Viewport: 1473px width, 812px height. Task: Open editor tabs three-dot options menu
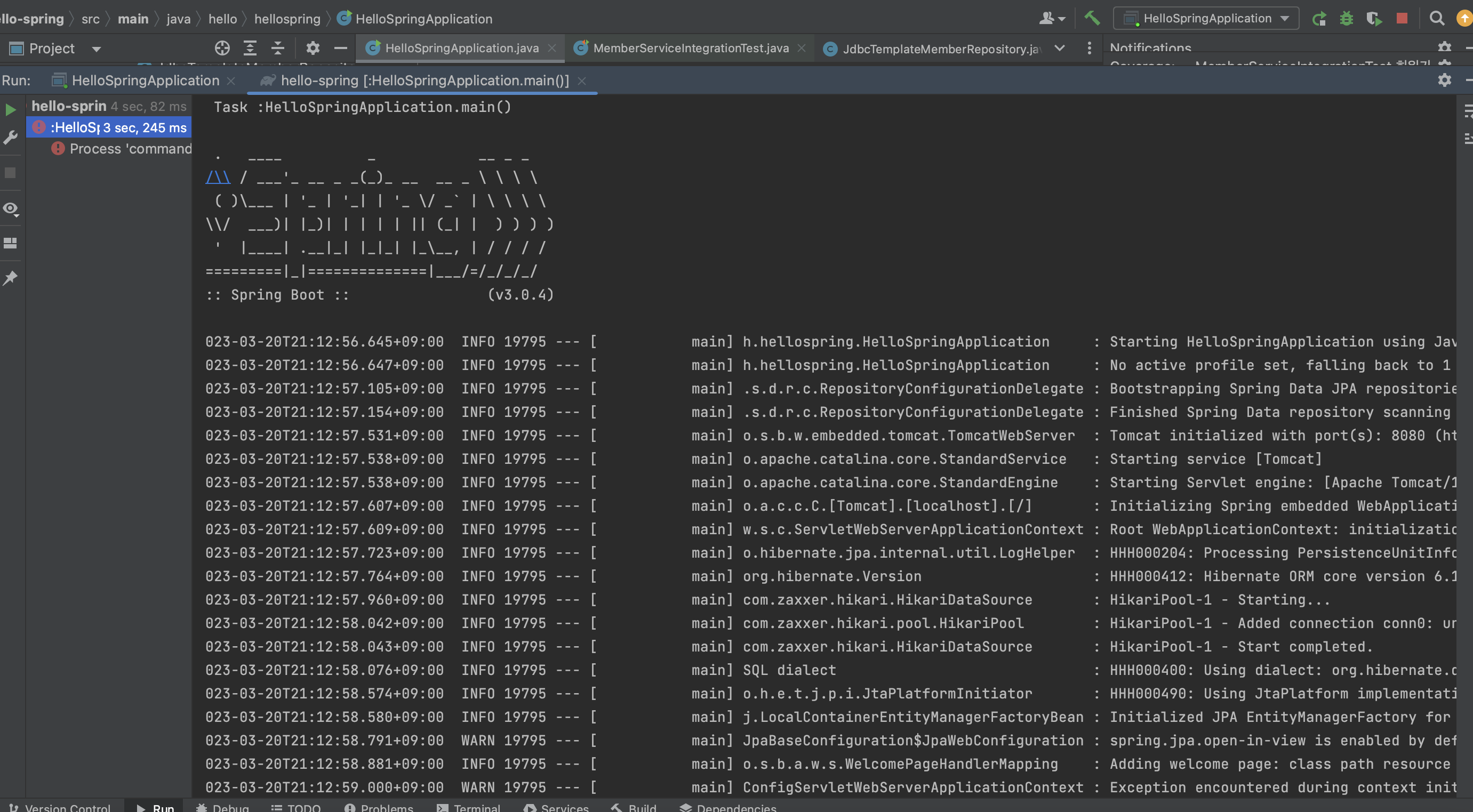pos(1090,48)
